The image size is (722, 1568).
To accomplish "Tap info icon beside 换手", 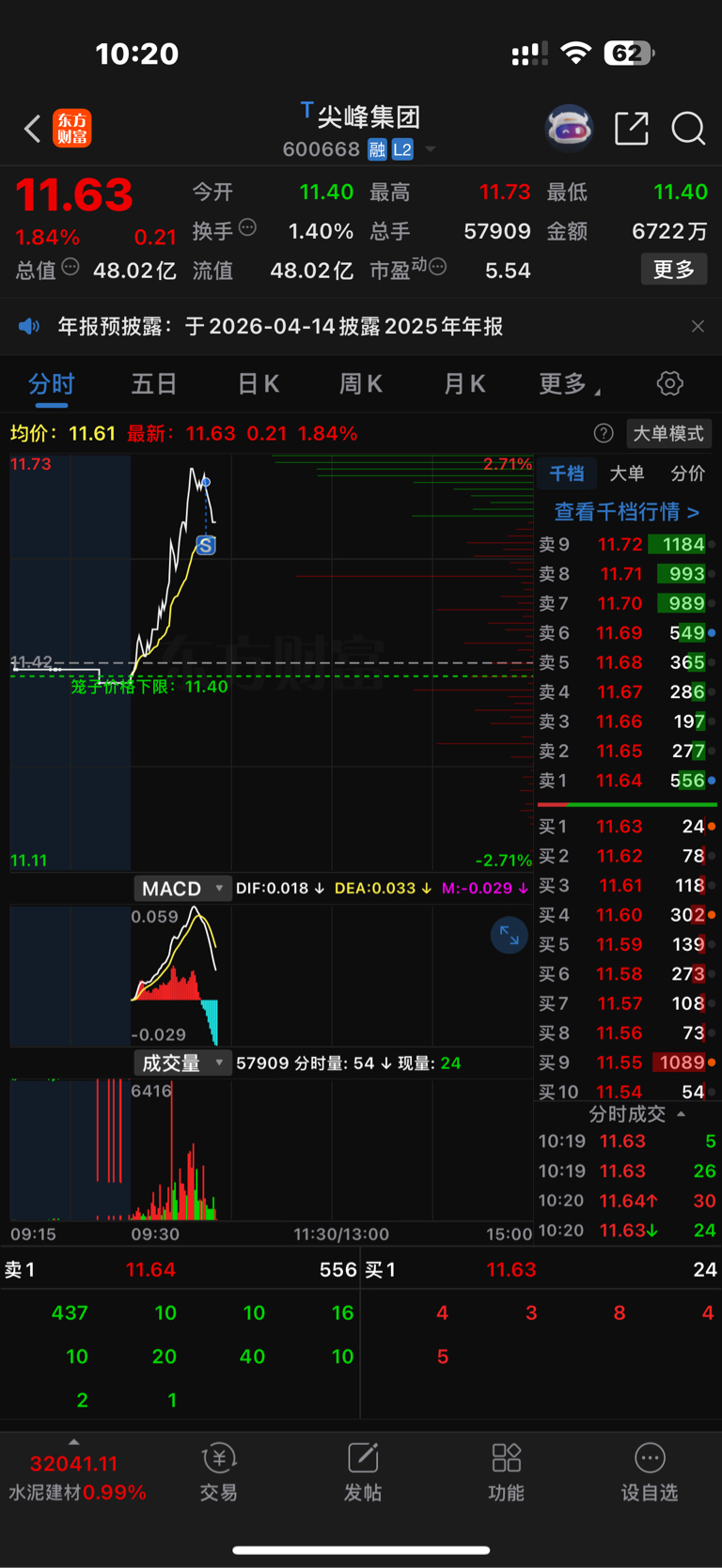I will pyautogui.click(x=247, y=227).
